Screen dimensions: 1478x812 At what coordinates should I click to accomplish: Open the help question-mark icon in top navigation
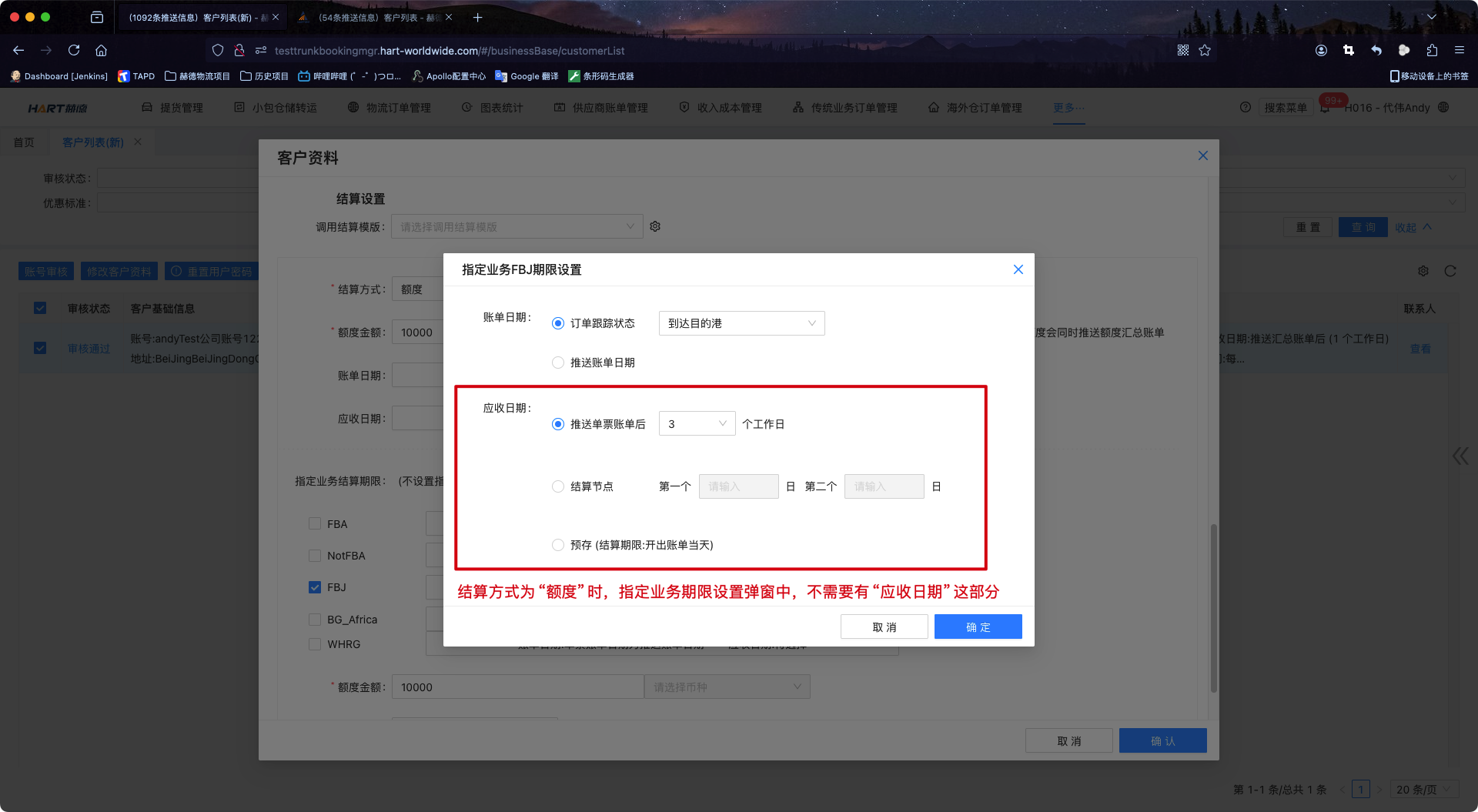point(1246,108)
